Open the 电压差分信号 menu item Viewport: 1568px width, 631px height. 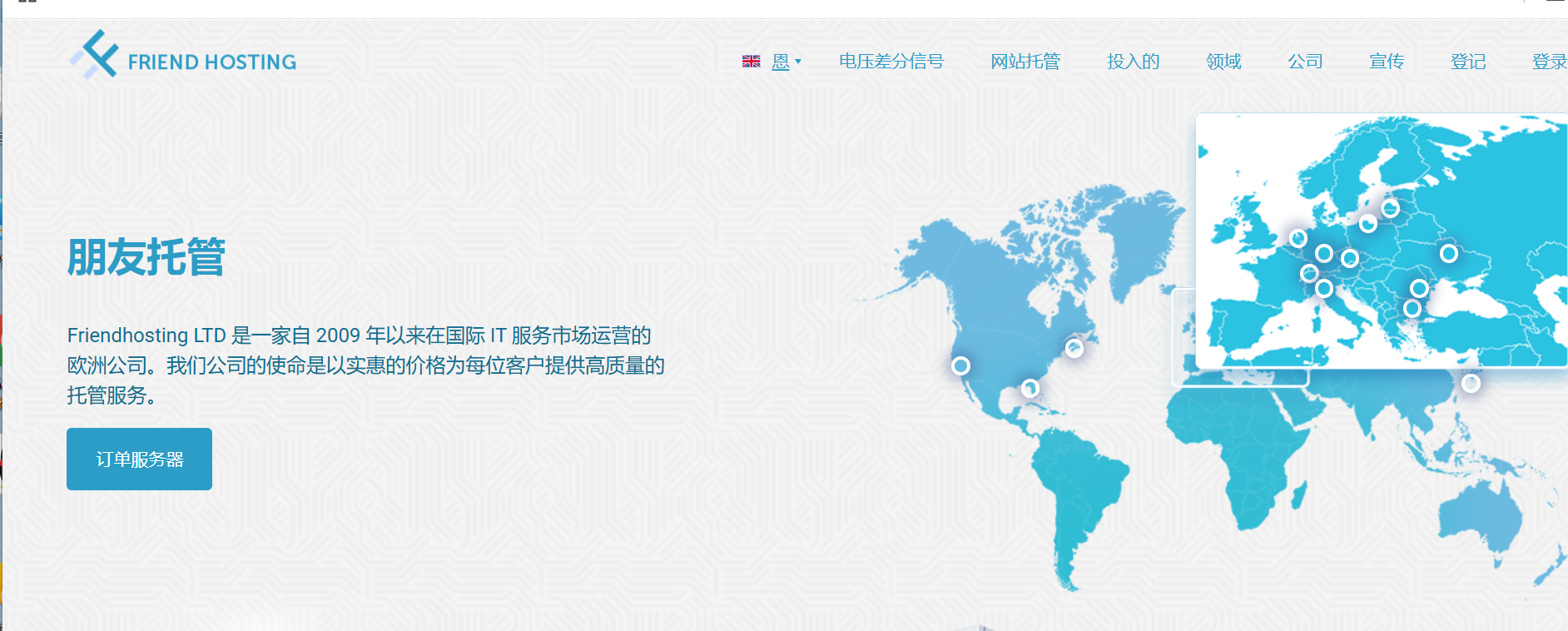891,62
